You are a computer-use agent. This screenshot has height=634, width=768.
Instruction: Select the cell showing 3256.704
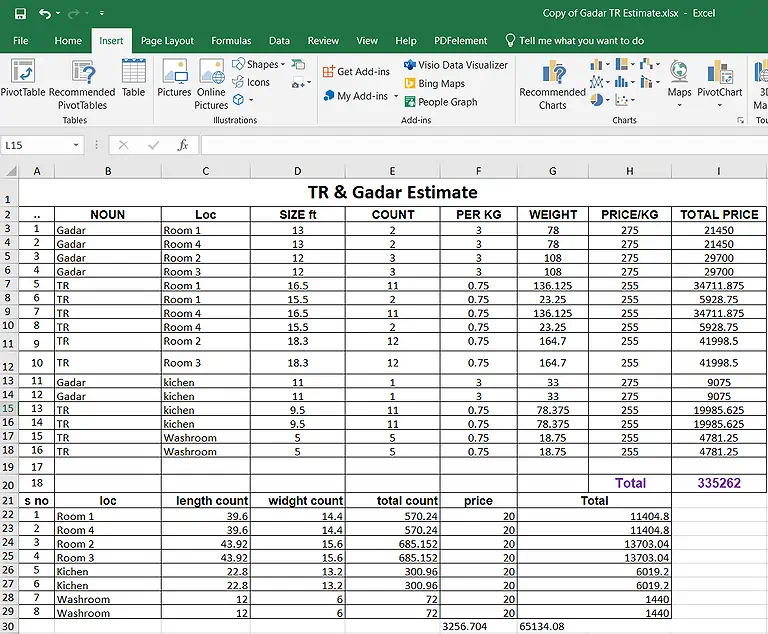(x=479, y=626)
